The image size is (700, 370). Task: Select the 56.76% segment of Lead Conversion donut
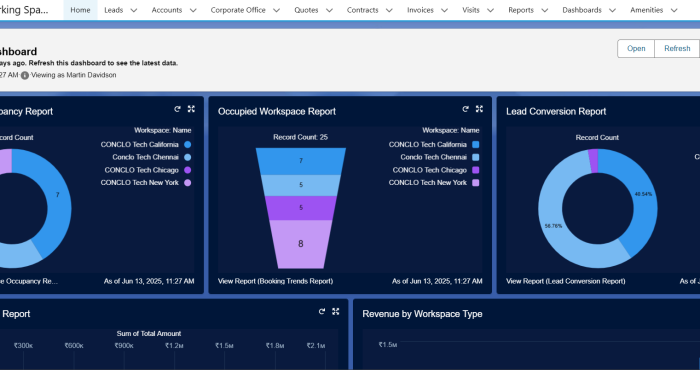click(554, 226)
